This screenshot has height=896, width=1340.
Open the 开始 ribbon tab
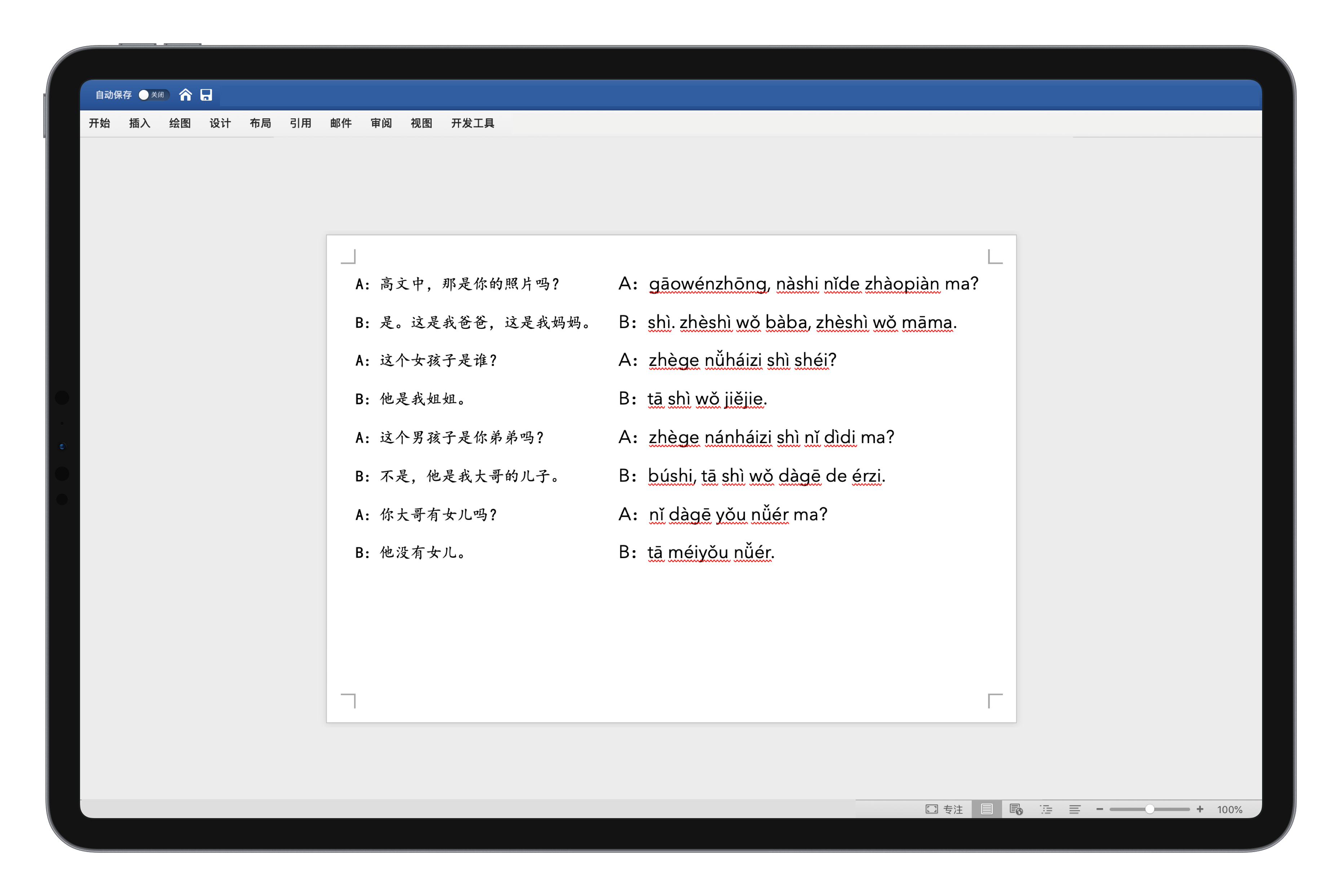click(x=100, y=123)
